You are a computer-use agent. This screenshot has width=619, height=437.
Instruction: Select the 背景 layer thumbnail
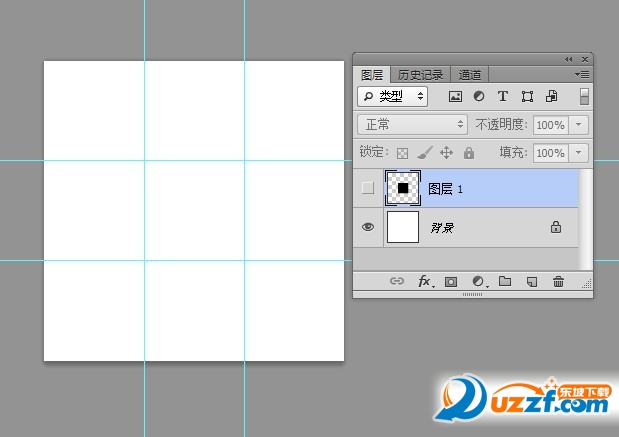click(403, 227)
